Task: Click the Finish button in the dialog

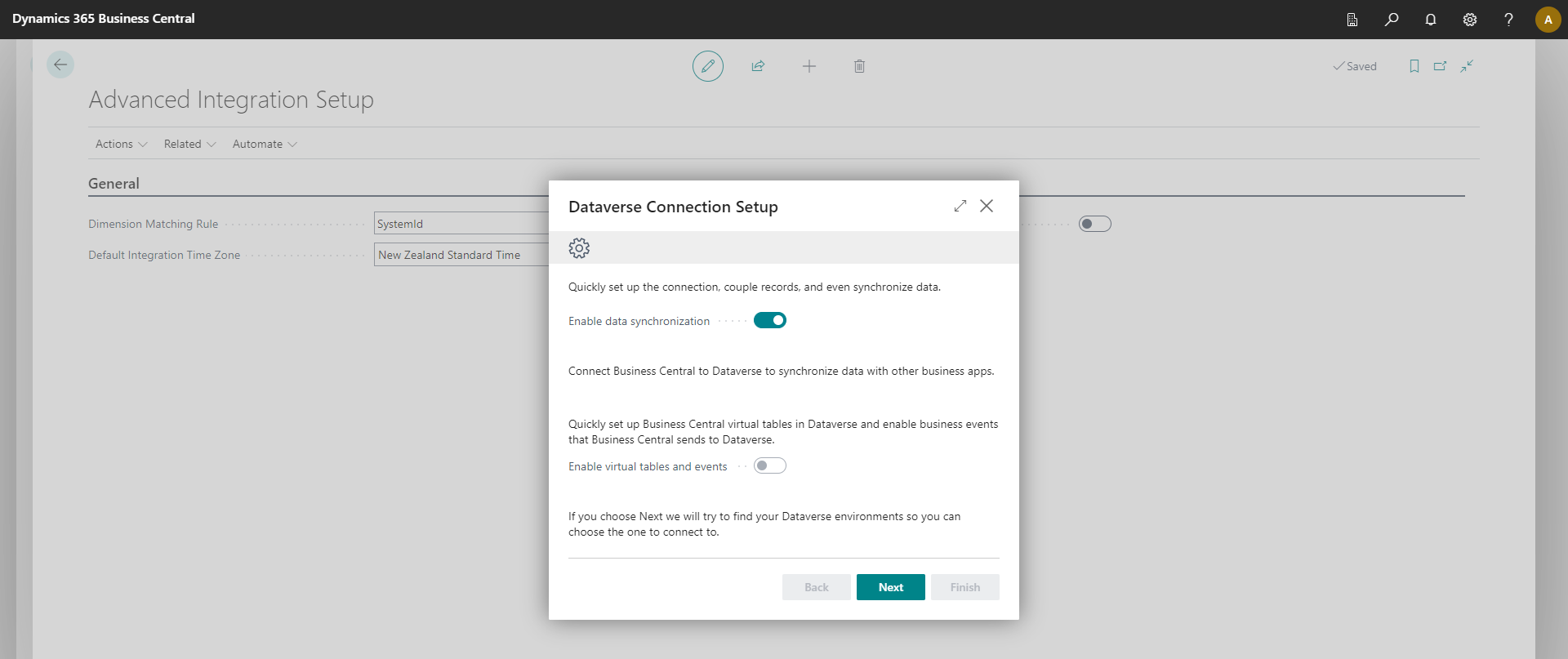Action: click(x=965, y=587)
